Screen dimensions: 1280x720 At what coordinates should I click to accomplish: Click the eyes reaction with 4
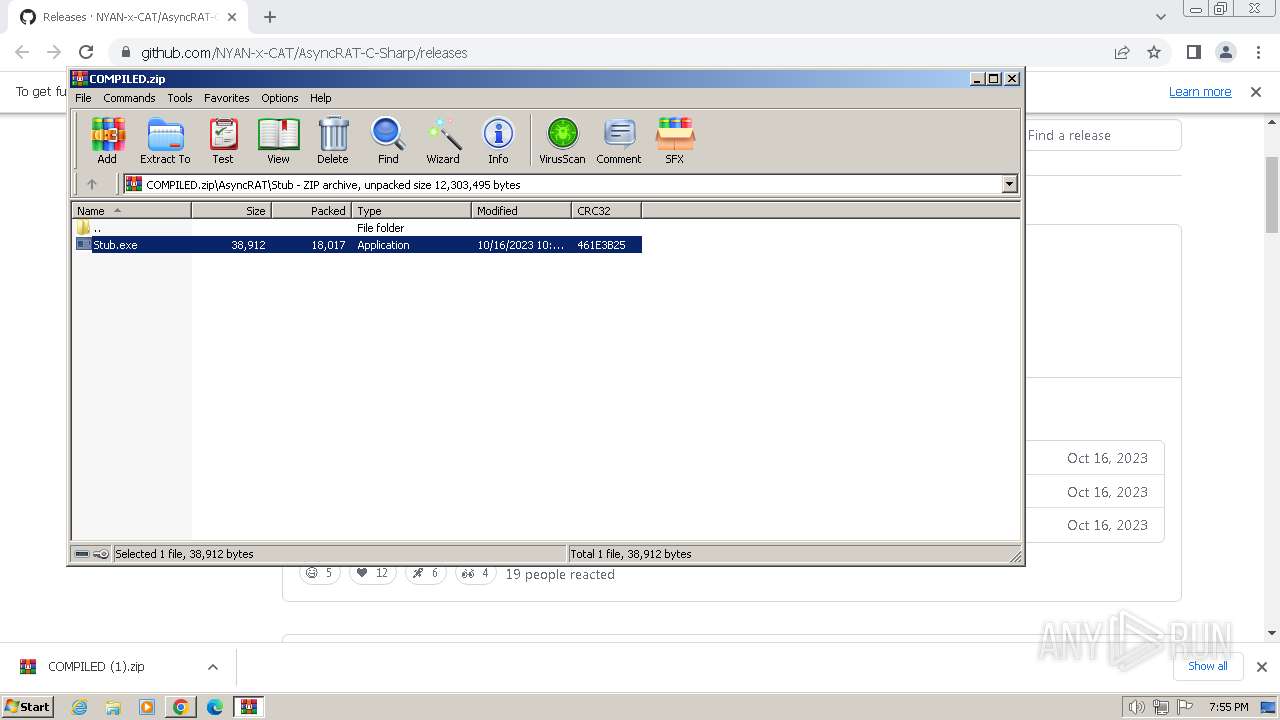point(476,573)
